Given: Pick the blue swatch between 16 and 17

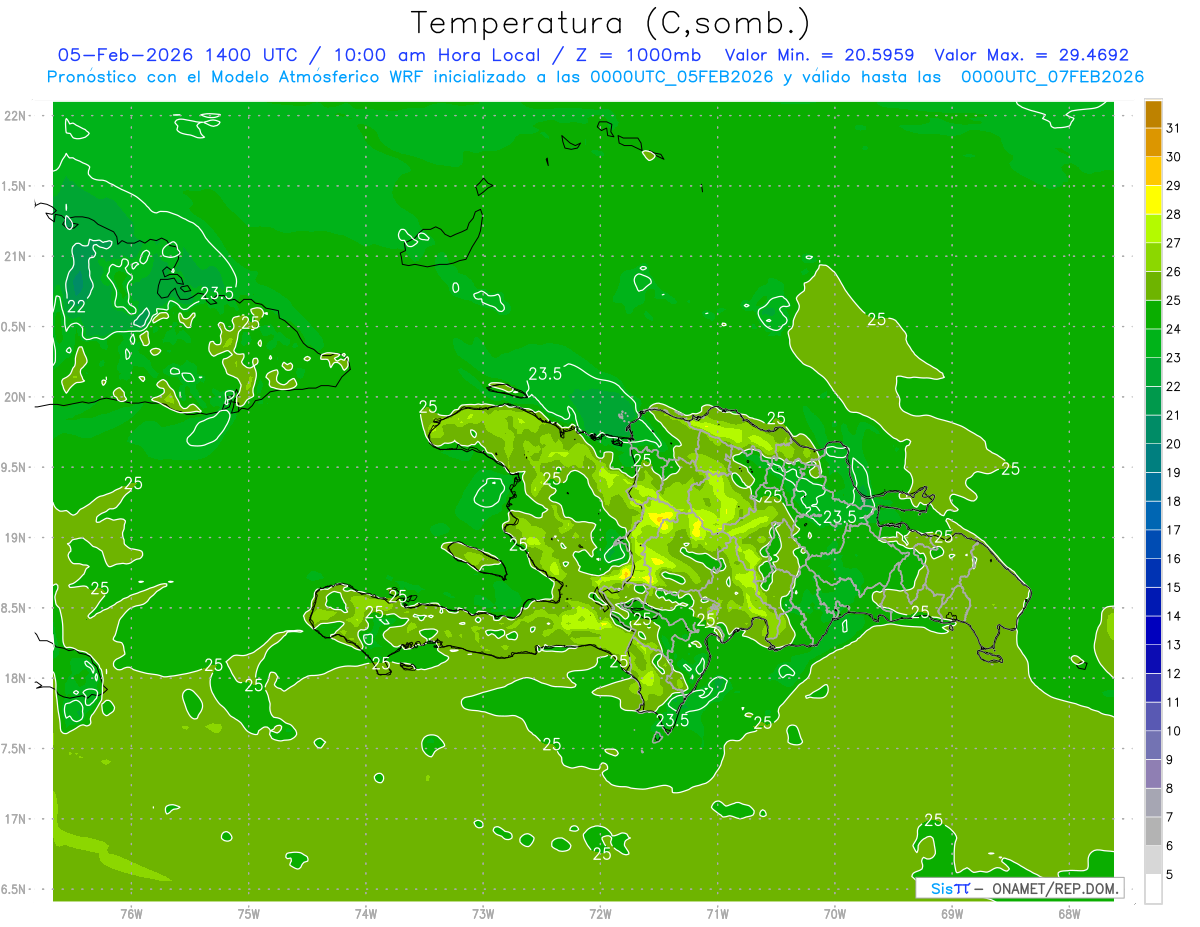Looking at the screenshot, I should click(1153, 544).
